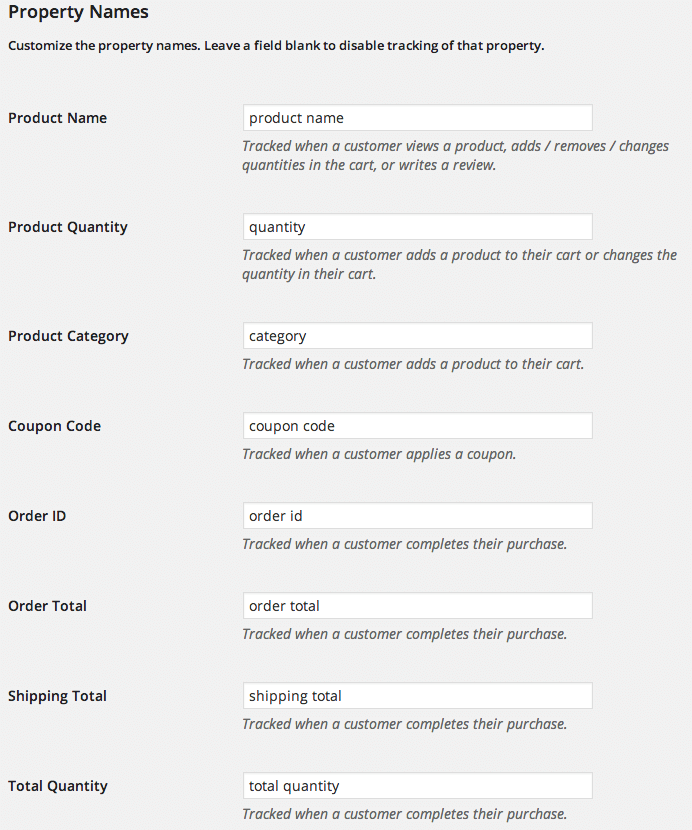692x830 pixels.
Task: Click the "Property Names" section heading
Action: pos(78,13)
